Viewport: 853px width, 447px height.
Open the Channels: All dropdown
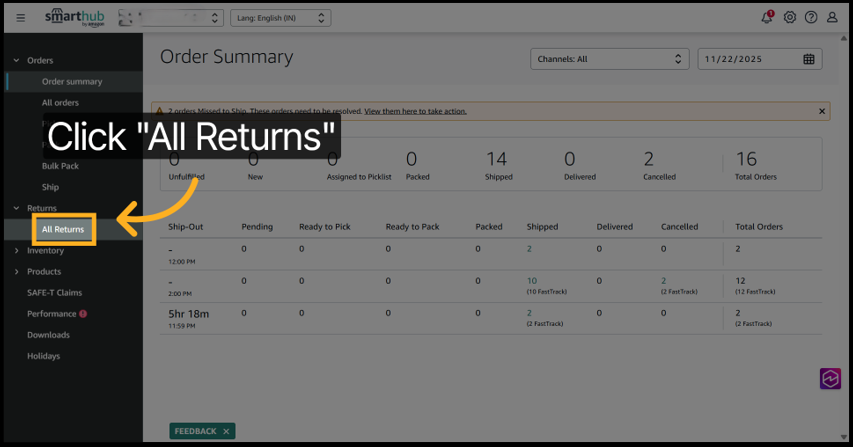tap(609, 59)
